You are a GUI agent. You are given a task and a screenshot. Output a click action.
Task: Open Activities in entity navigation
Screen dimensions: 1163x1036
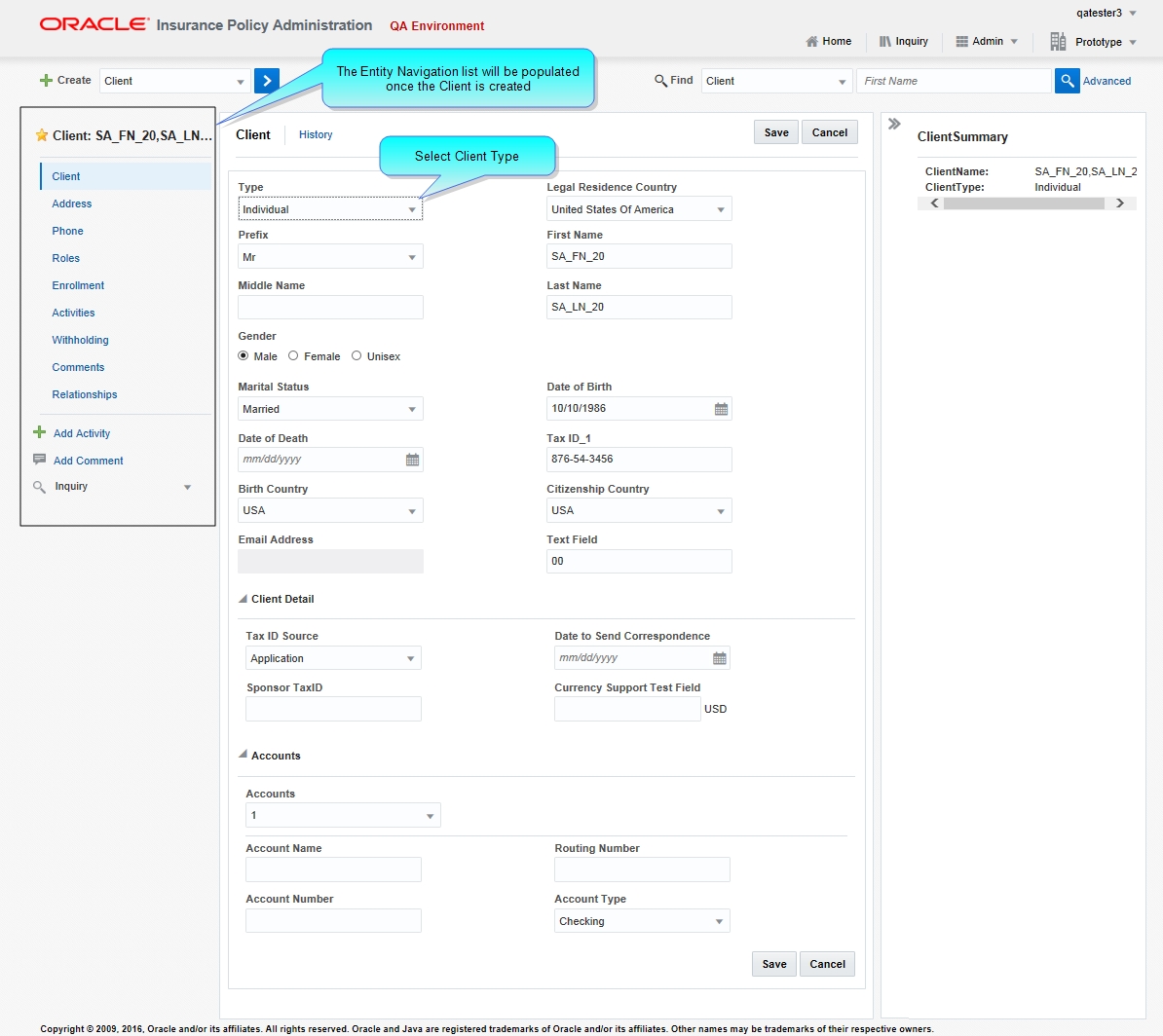[x=73, y=313]
